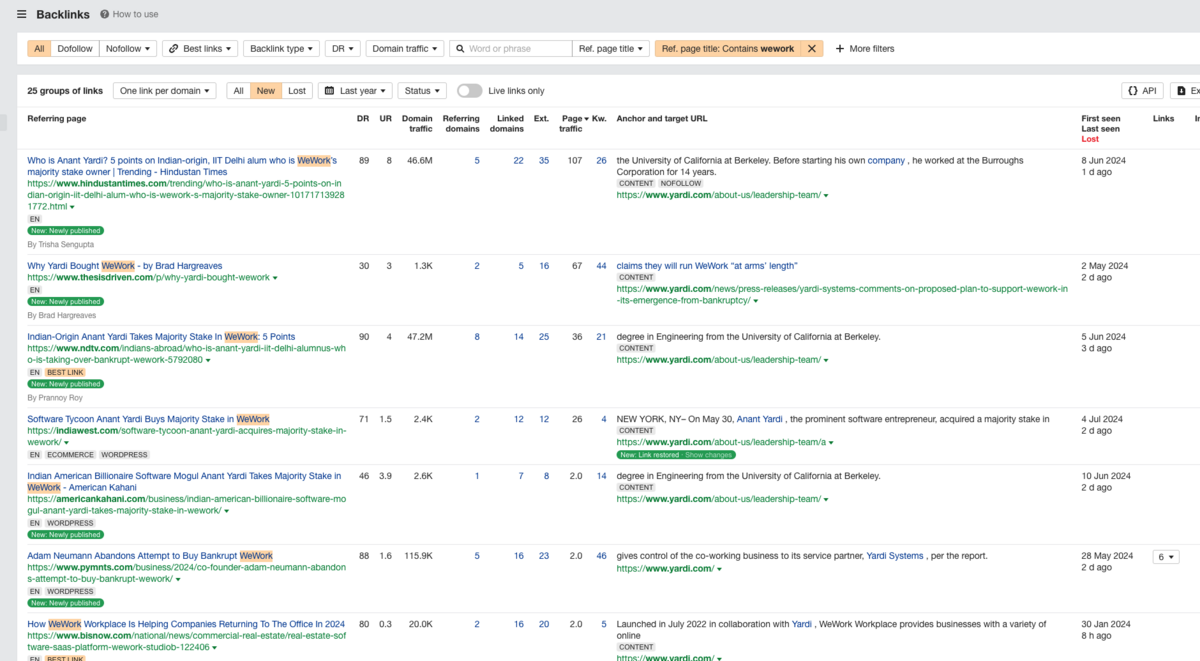
Task: Switch to the New links tab
Action: point(266,91)
